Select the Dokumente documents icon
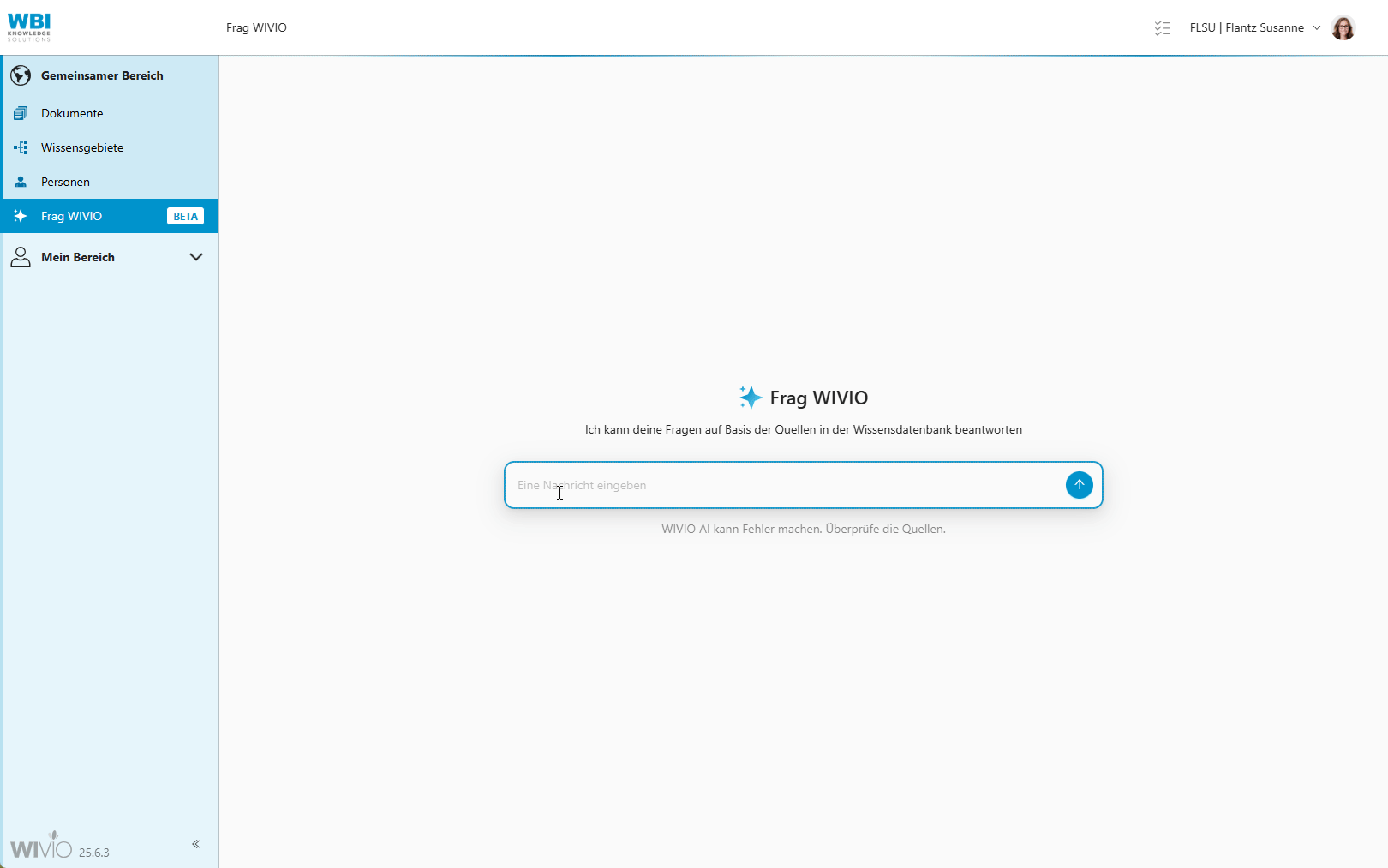 (x=21, y=112)
